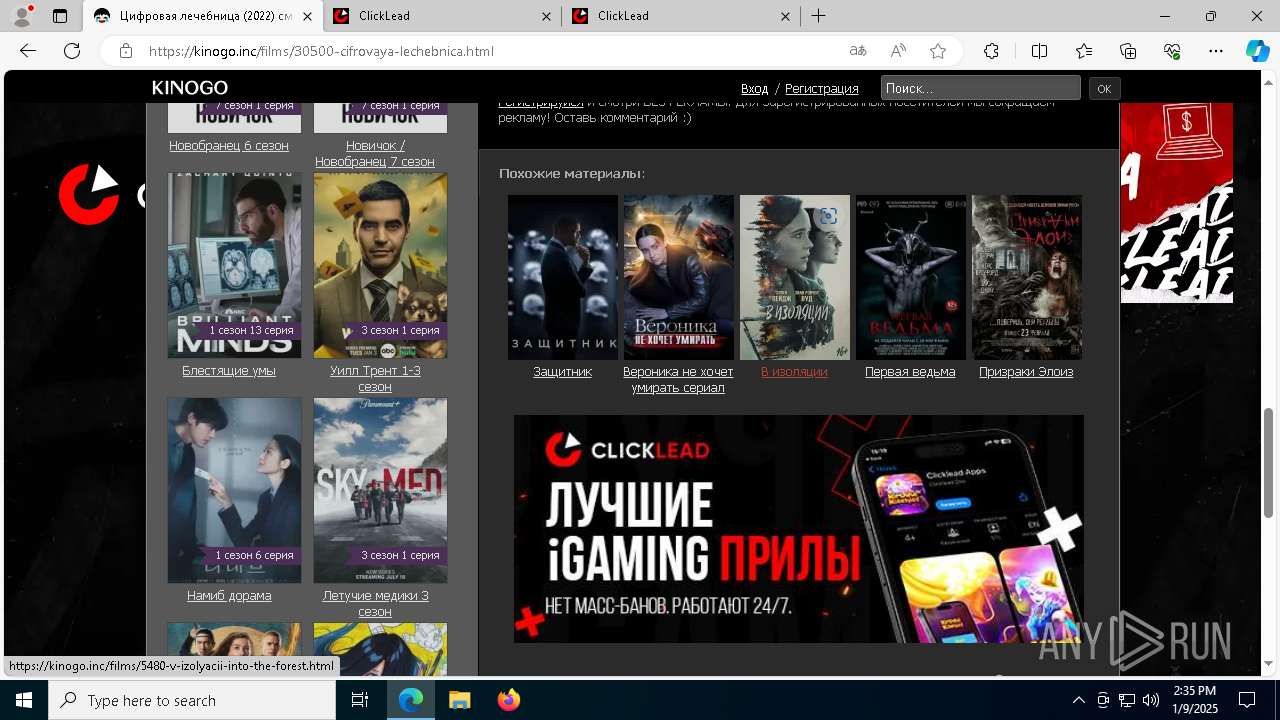This screenshot has width=1280, height=720.
Task: Open File Explorer from taskbar
Action: [459, 700]
